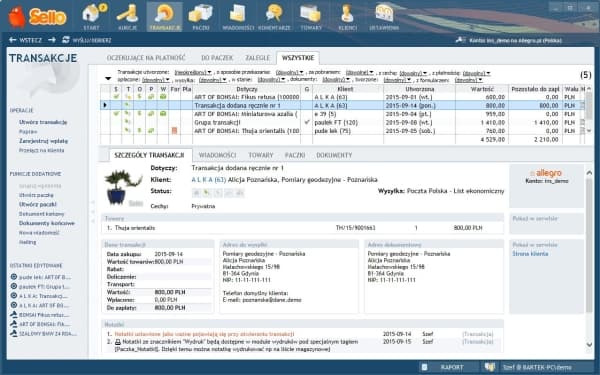Click the details panel scroll-down arrow

tap(589, 344)
